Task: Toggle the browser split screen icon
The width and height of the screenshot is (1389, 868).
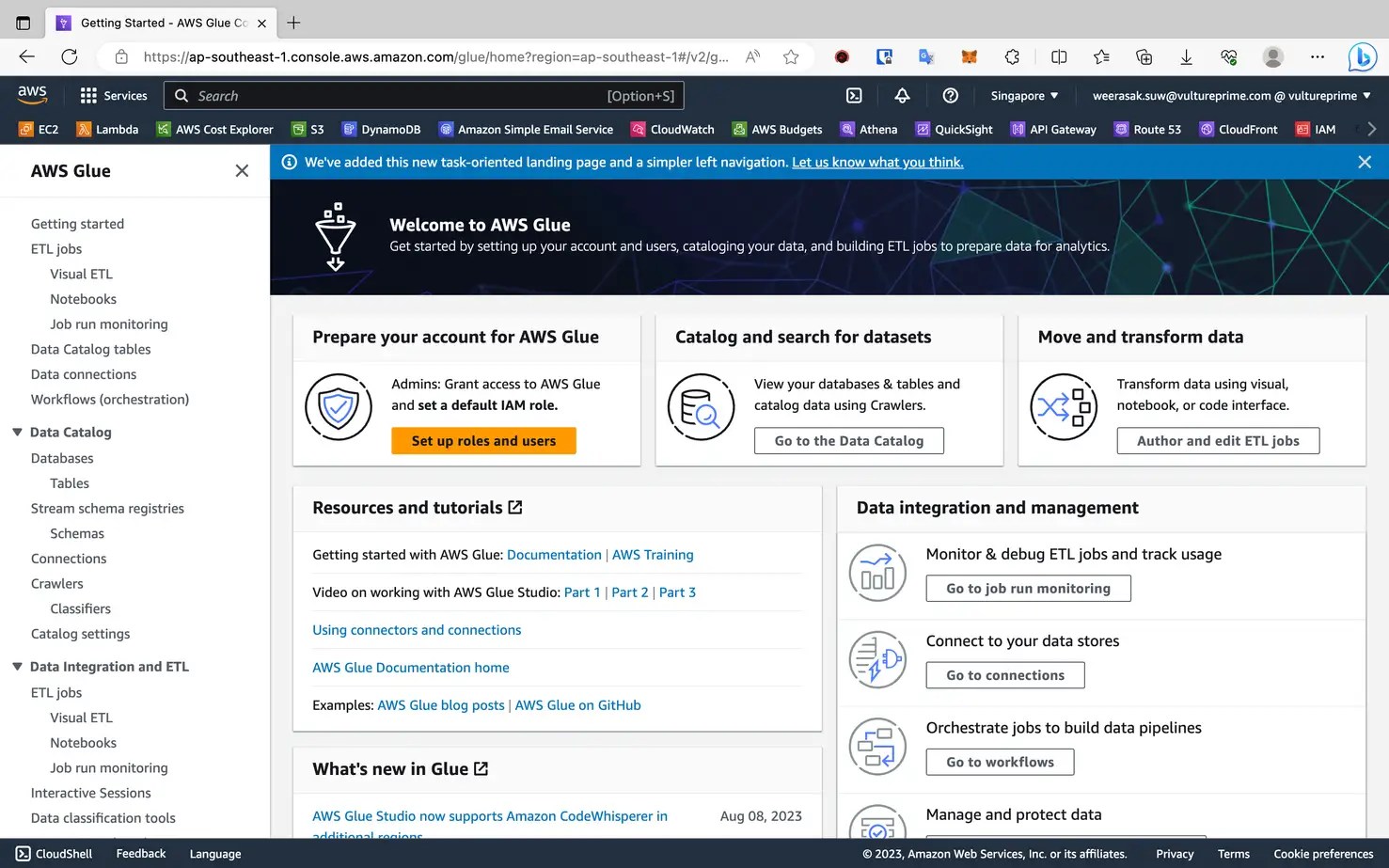Action: point(1059,57)
